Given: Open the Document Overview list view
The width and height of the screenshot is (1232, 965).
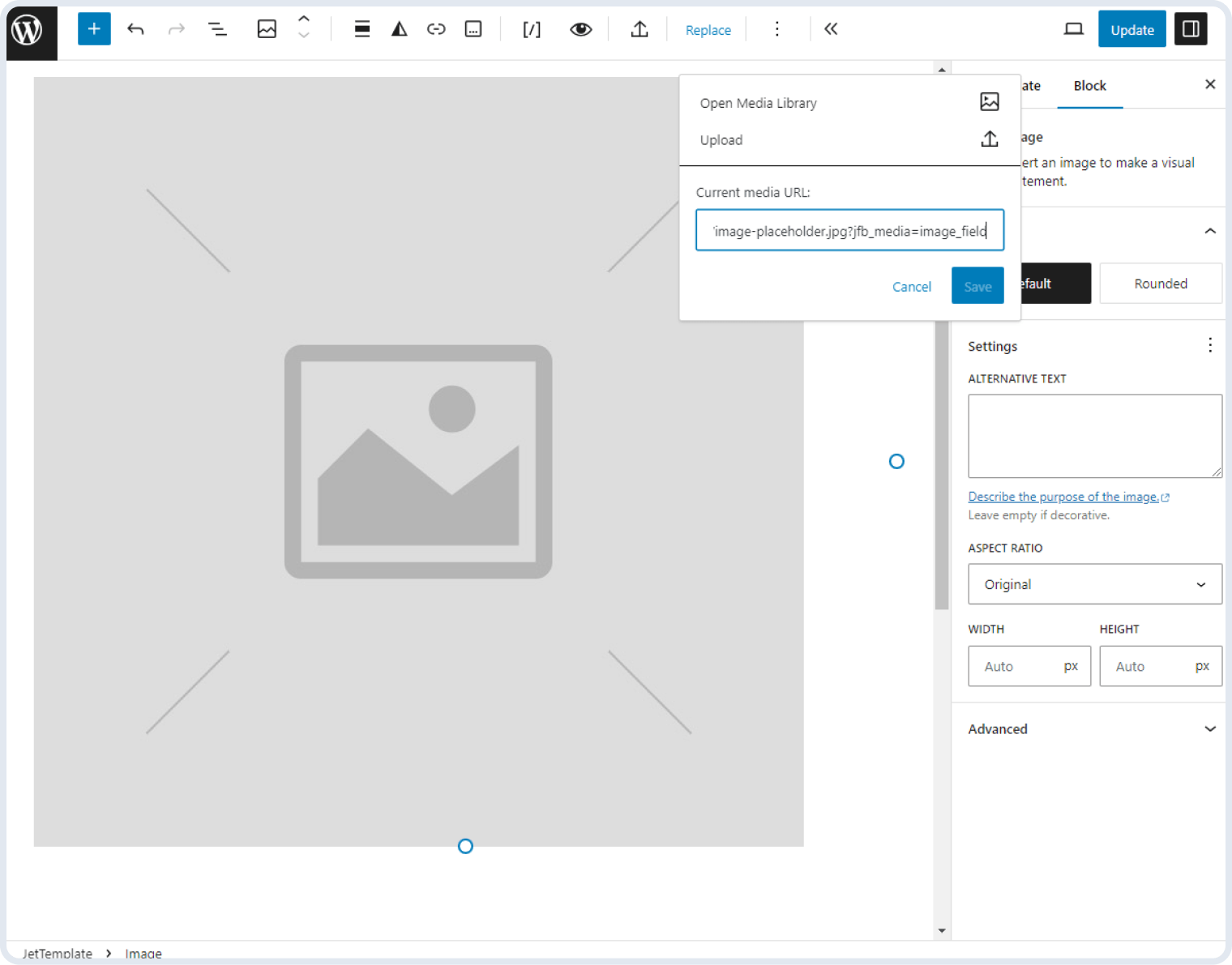Looking at the screenshot, I should (x=216, y=28).
